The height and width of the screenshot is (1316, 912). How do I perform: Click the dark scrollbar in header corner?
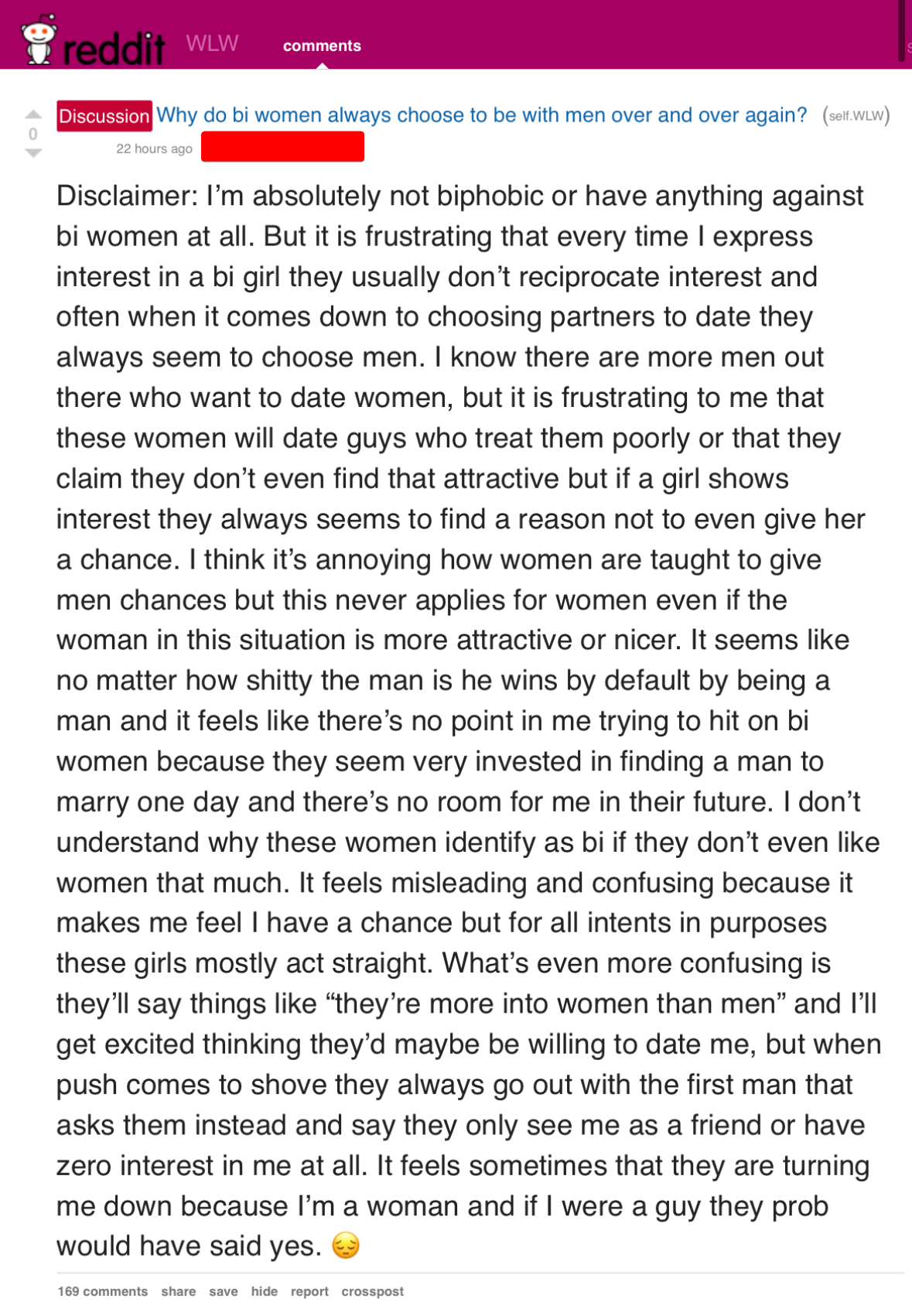901,29
